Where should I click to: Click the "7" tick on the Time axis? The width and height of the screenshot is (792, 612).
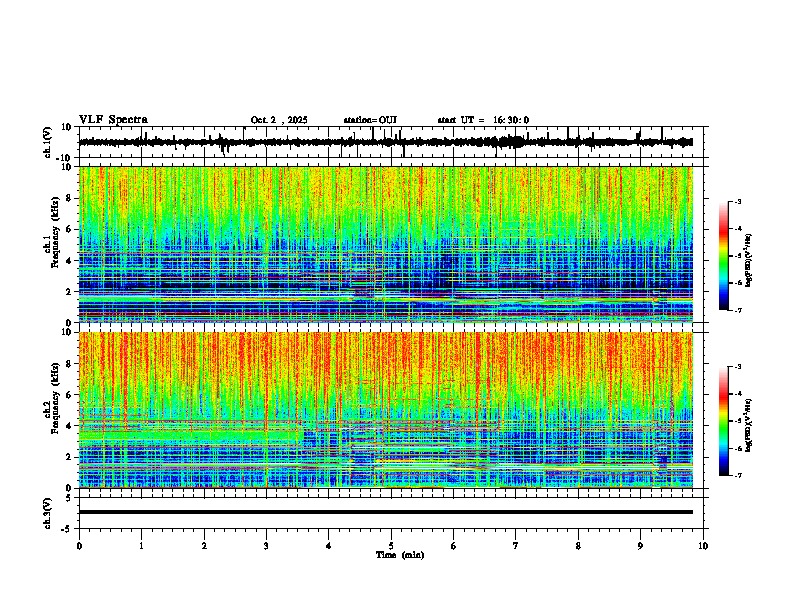point(516,546)
